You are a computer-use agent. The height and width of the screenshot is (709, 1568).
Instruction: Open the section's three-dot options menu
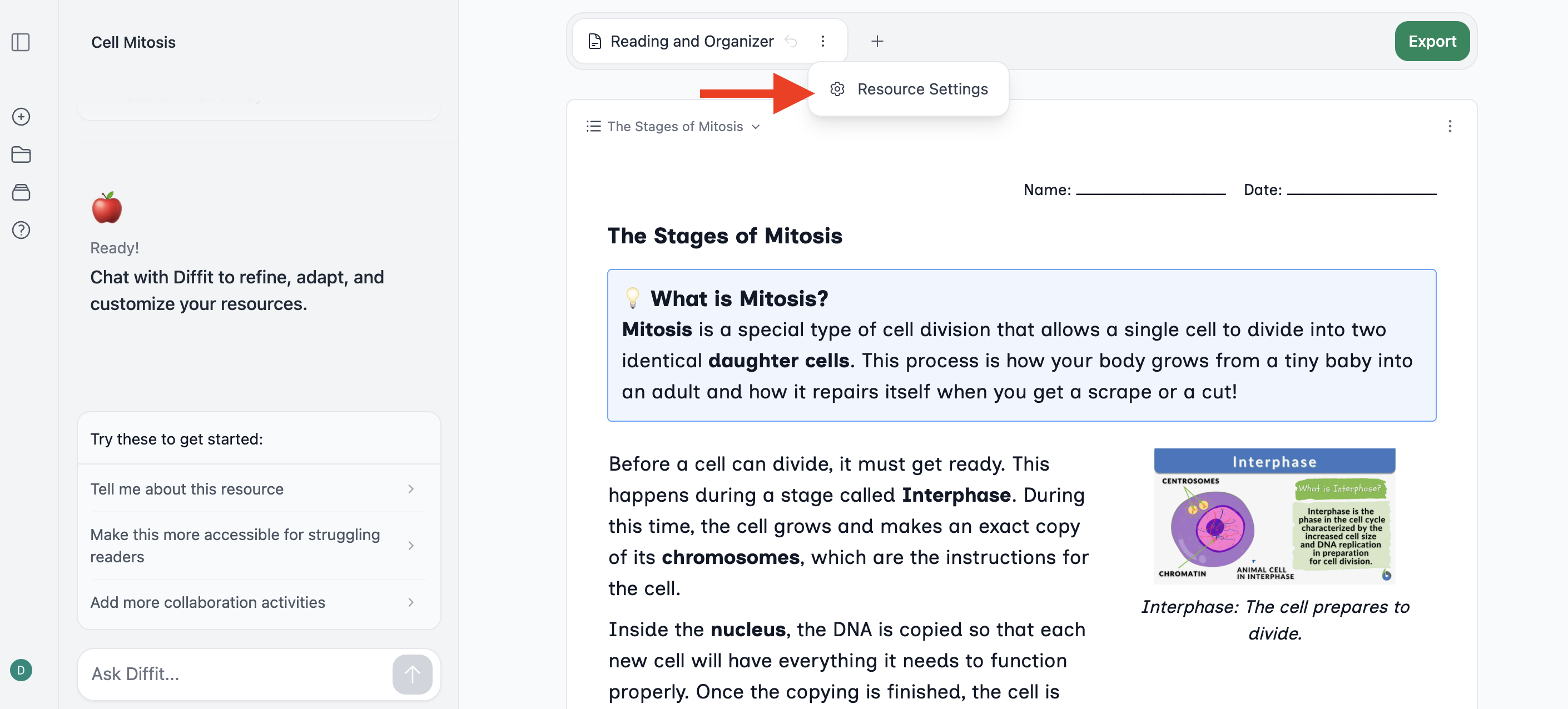pyautogui.click(x=1450, y=126)
